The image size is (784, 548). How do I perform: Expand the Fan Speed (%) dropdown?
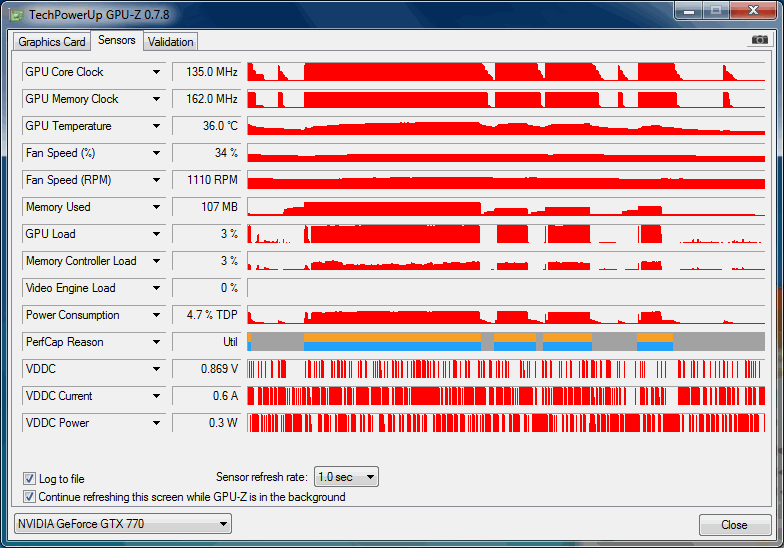pos(156,153)
